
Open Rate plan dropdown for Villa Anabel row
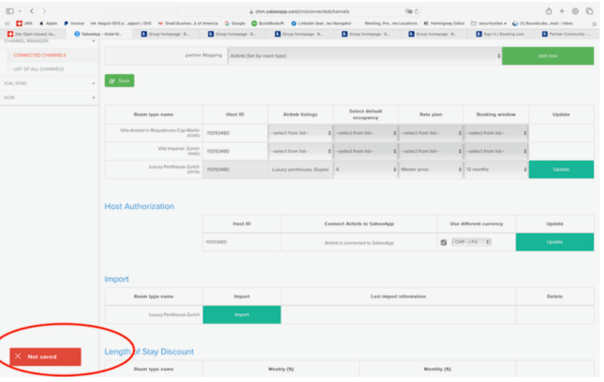point(431,133)
